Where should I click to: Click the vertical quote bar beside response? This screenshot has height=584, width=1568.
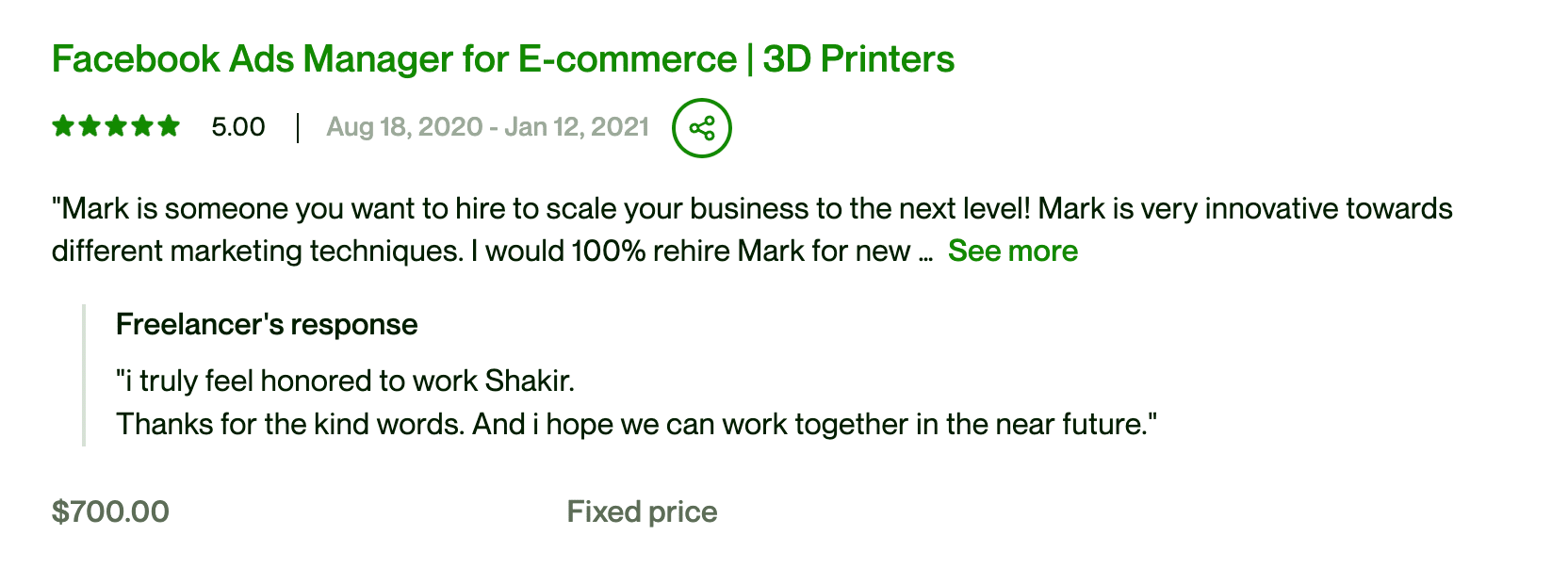84,375
